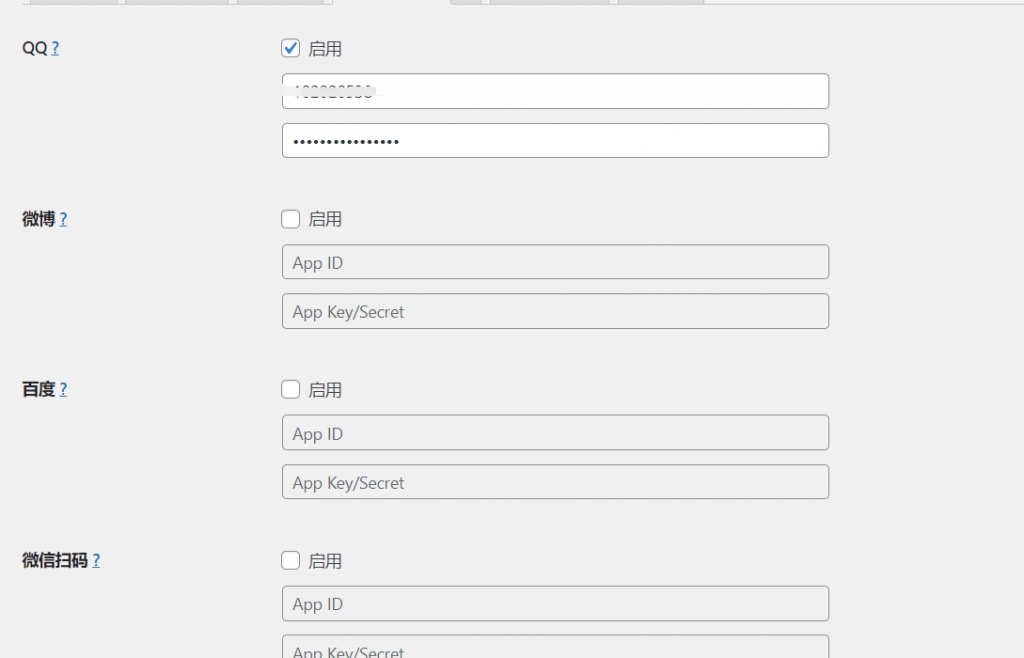1024x658 pixels.
Task: Click the 启用 label text for 微信扫码
Action: pos(325,561)
